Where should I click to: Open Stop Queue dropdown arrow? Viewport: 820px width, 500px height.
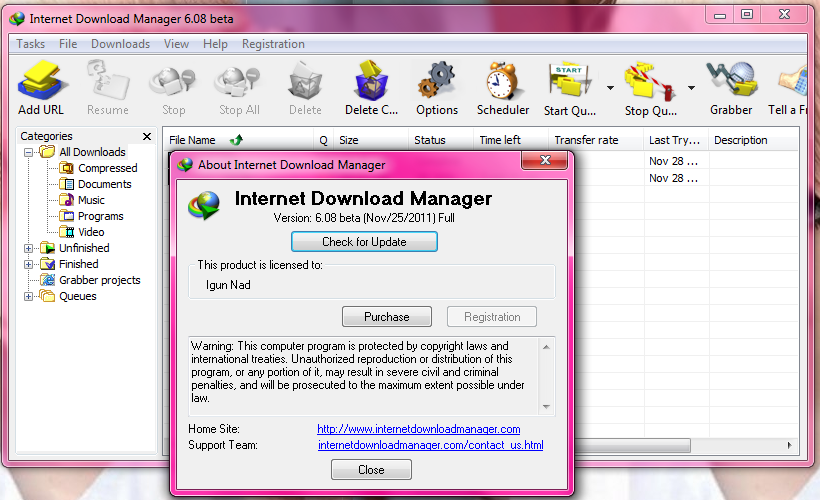tap(691, 88)
